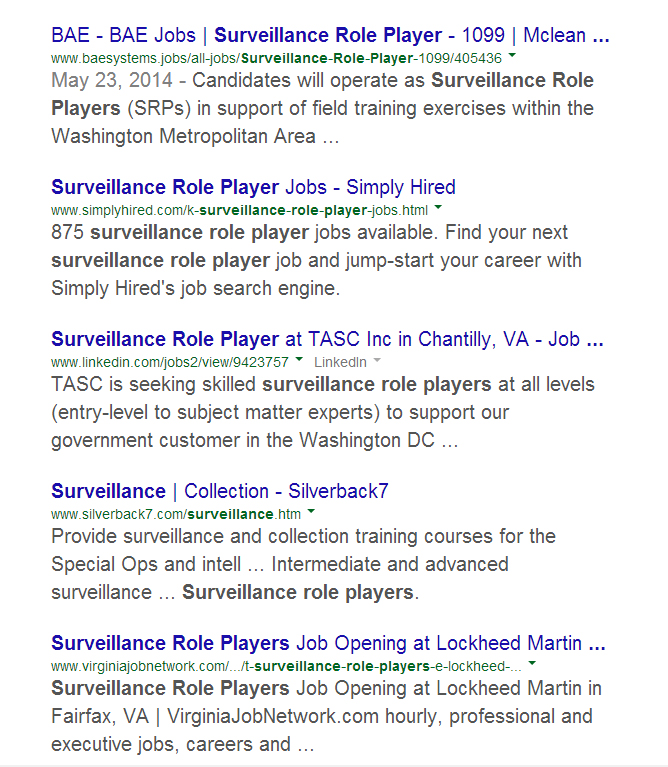This screenshot has width=668, height=767.
Task: Click the grey LinkedIn label
Action: pyautogui.click(x=339, y=362)
